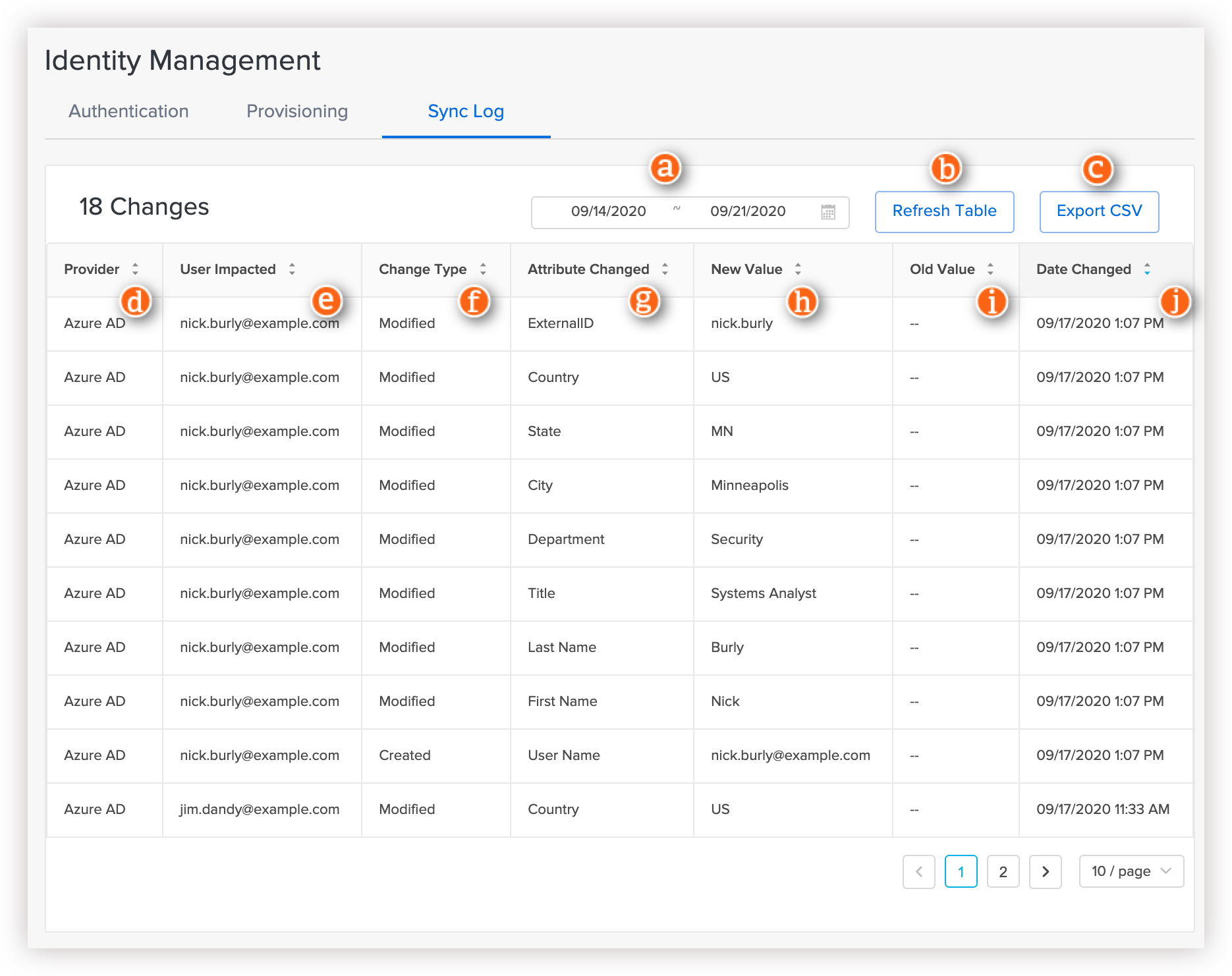Select page 1 in pagination
The width and height of the screenshot is (1232, 976).
tap(961, 872)
